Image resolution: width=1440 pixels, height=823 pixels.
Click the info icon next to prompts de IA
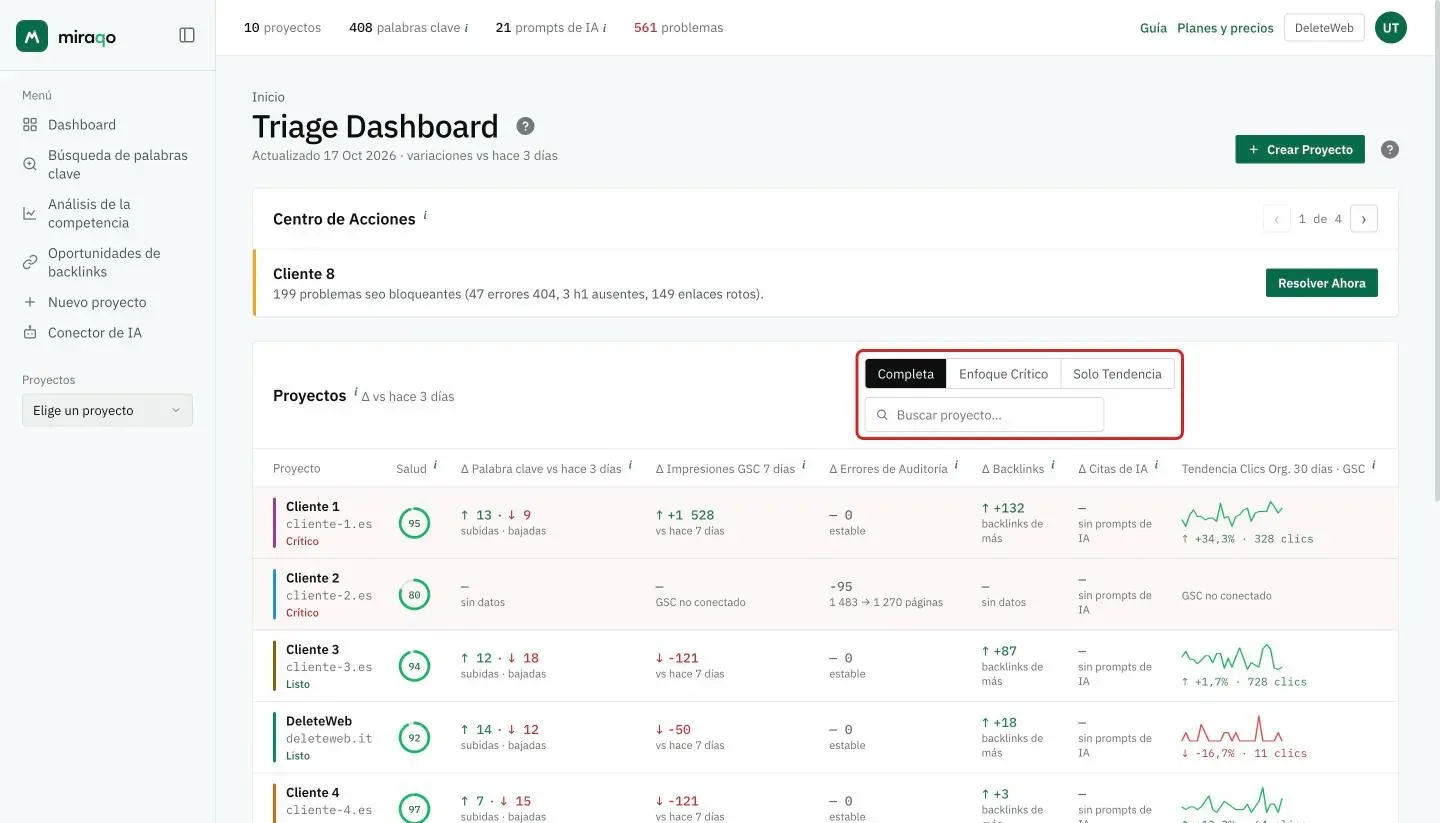605,28
